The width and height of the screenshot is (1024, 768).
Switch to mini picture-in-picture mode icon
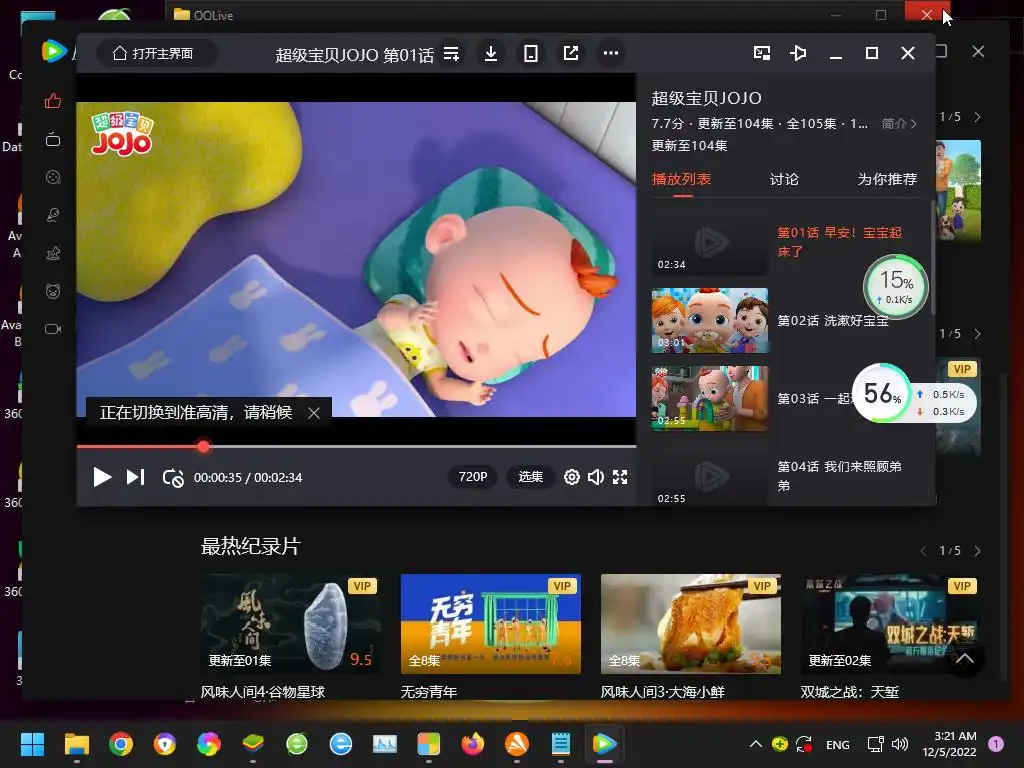point(761,53)
